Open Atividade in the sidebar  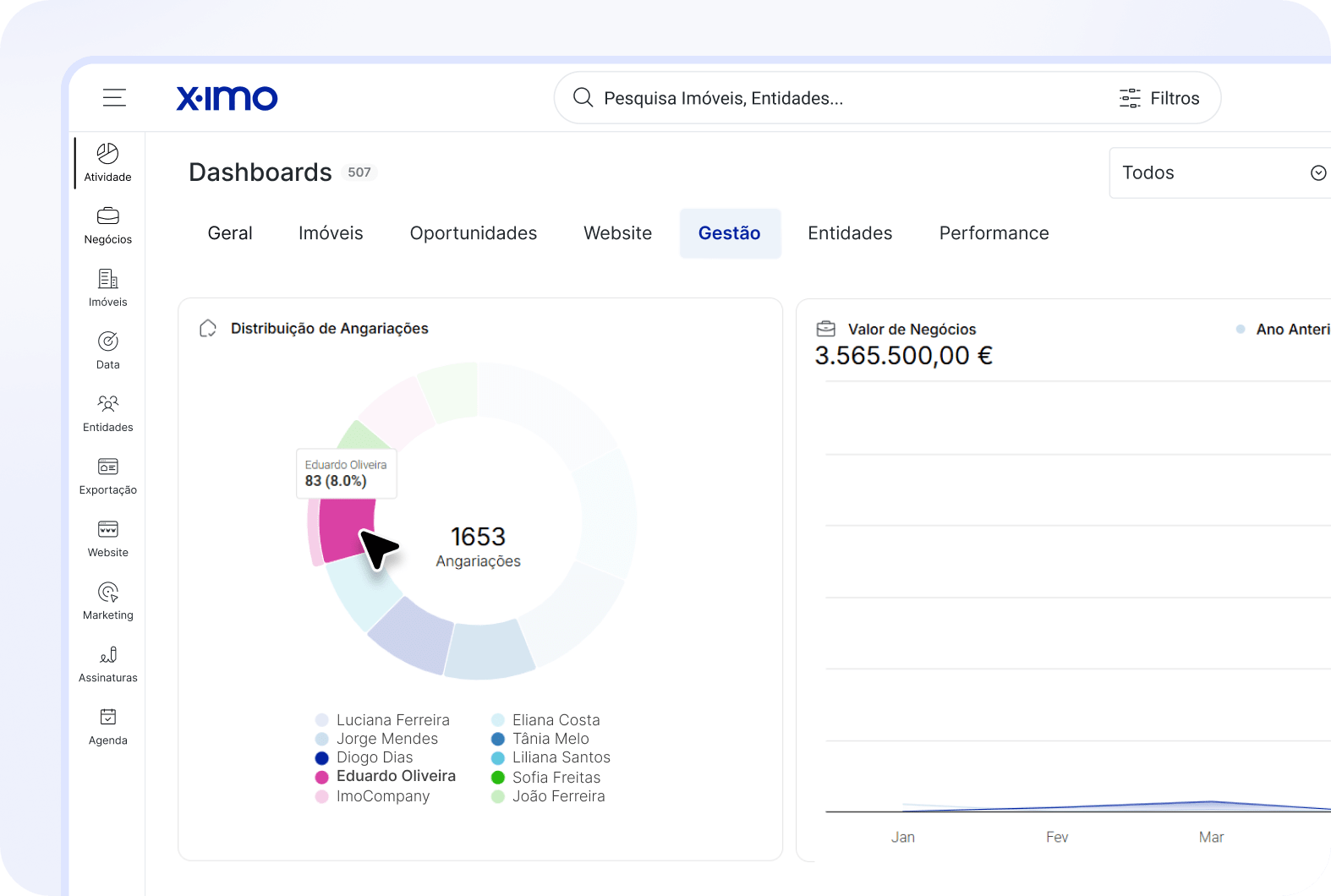click(108, 163)
